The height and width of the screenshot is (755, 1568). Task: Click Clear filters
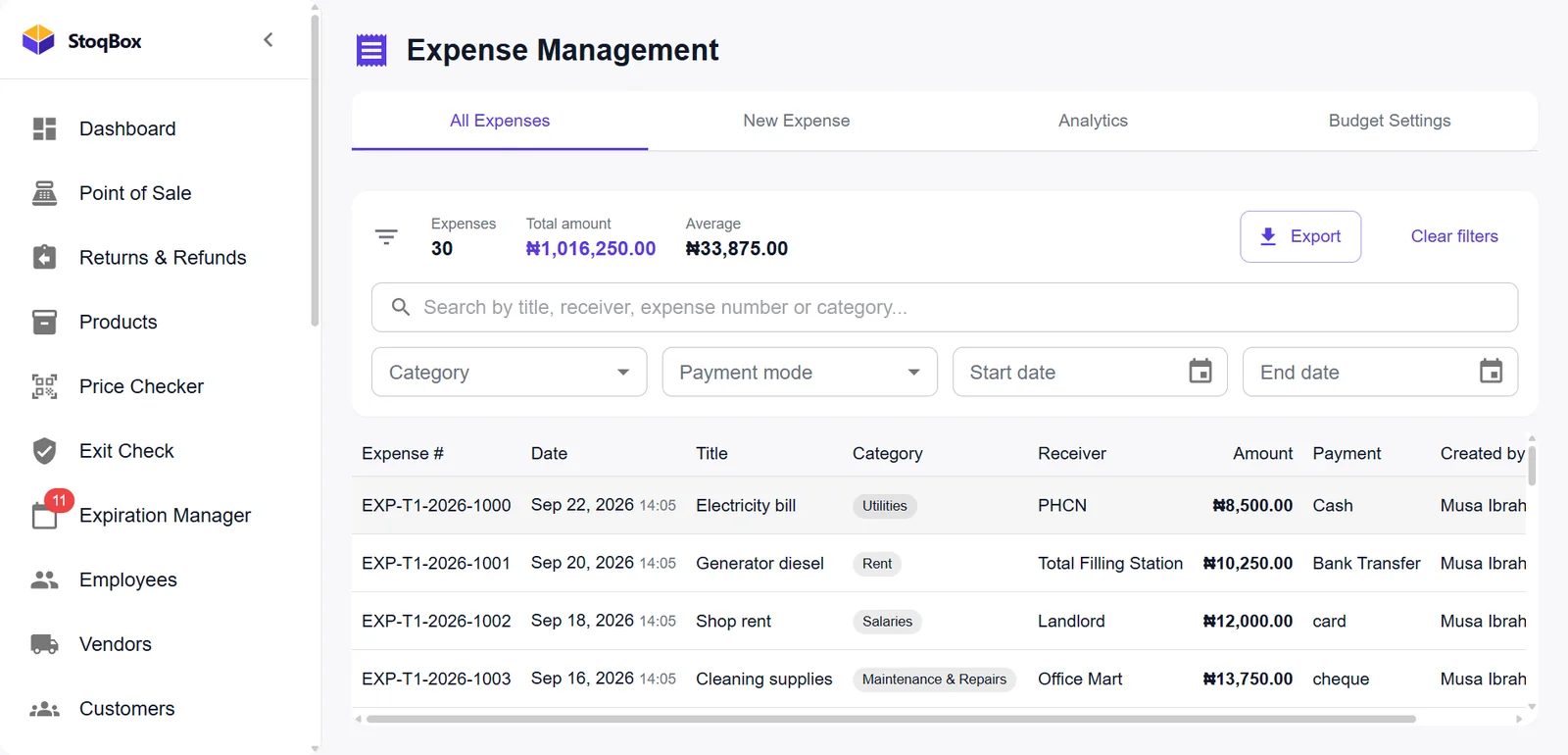click(x=1454, y=236)
